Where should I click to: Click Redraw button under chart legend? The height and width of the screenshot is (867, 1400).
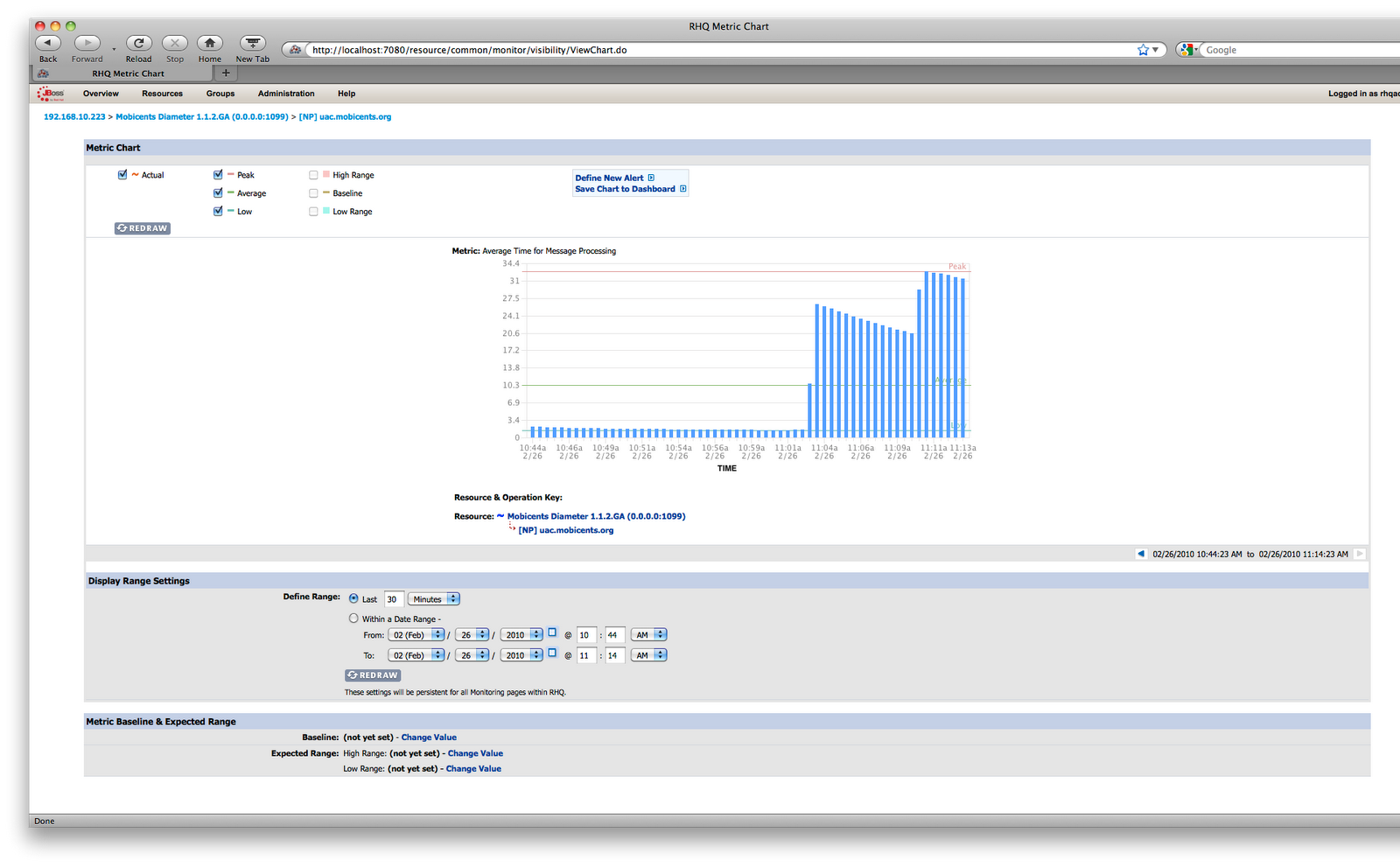click(143, 228)
